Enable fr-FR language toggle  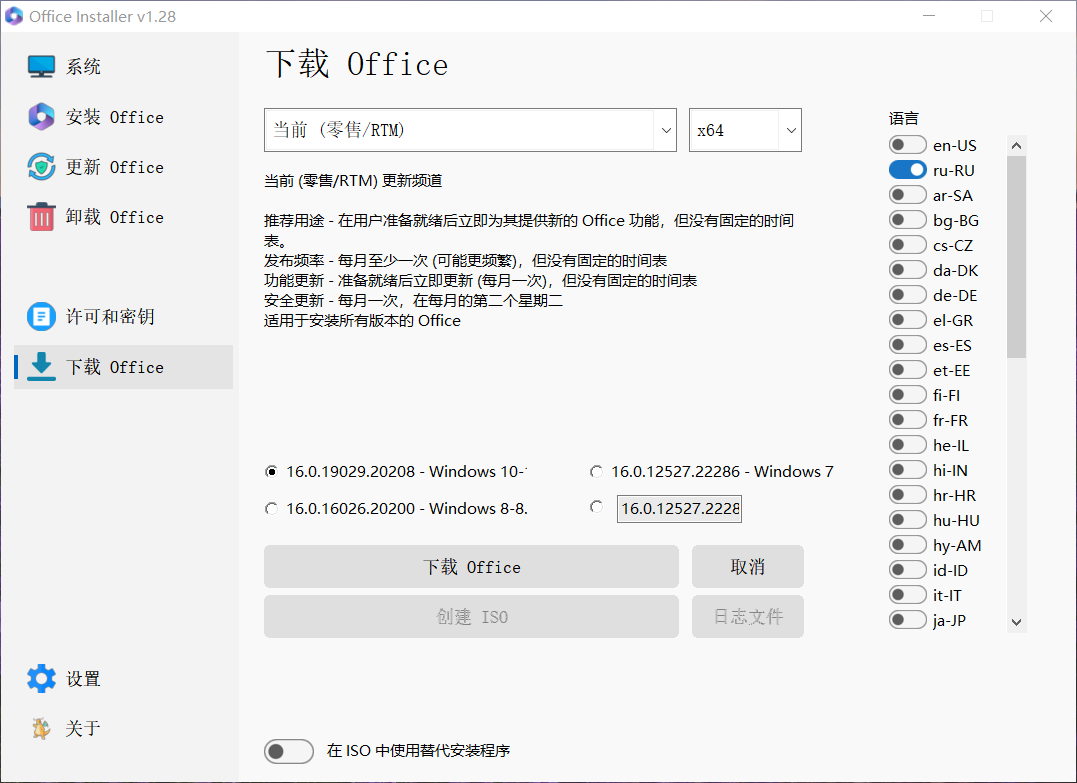pyautogui.click(x=907, y=420)
